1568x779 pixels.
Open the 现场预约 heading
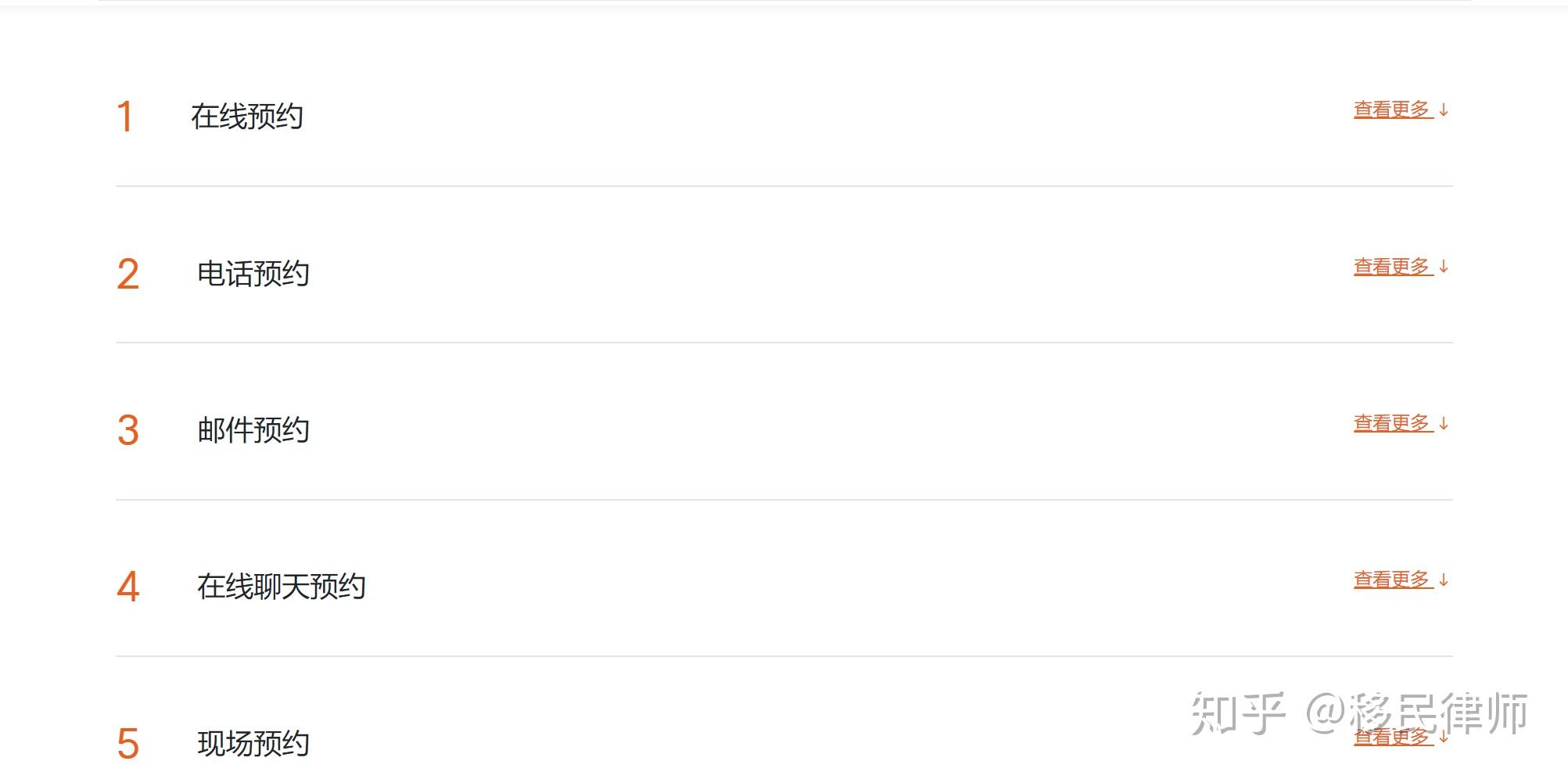pos(253,744)
